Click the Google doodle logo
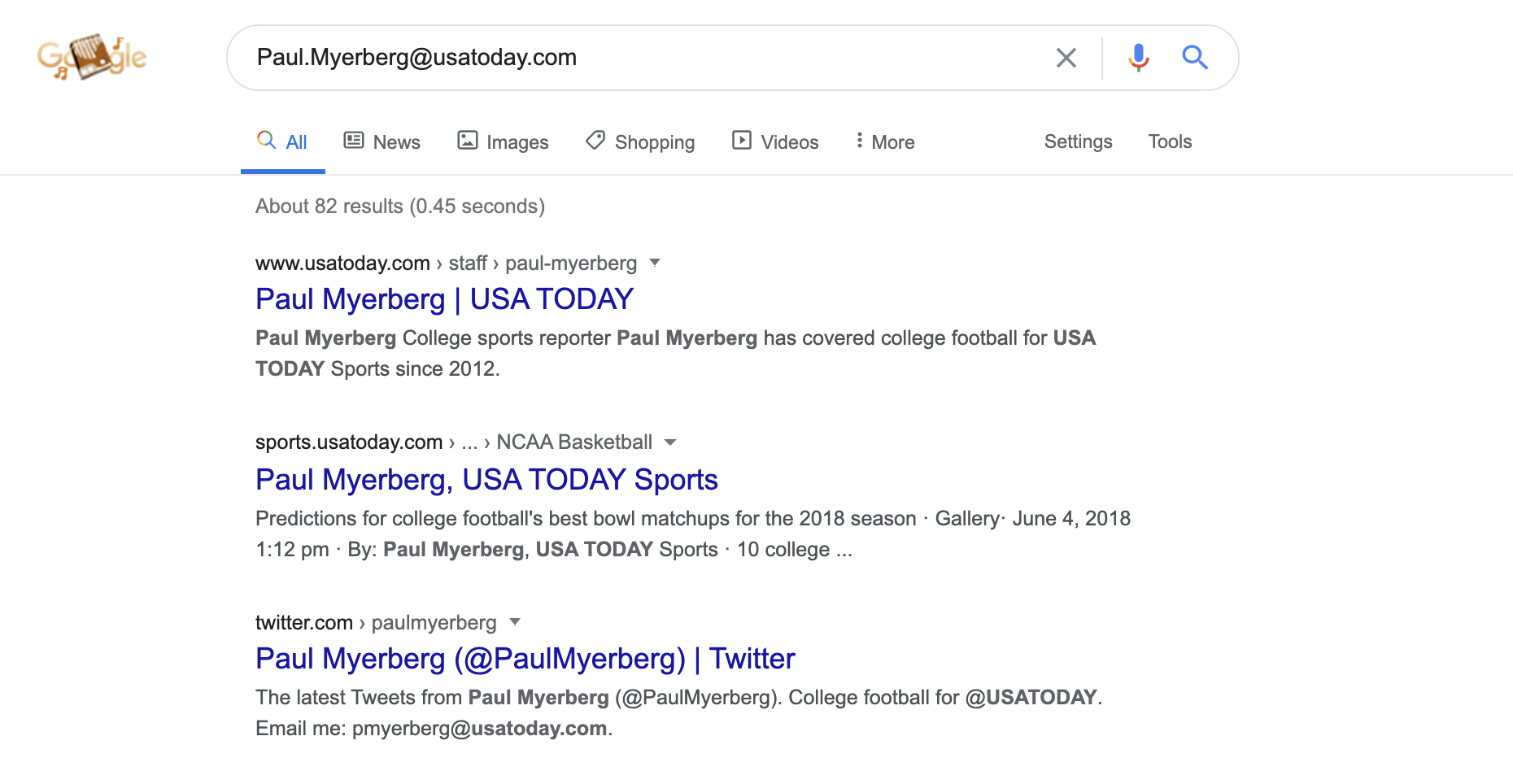Viewport: 1513px width, 784px height. (x=92, y=57)
